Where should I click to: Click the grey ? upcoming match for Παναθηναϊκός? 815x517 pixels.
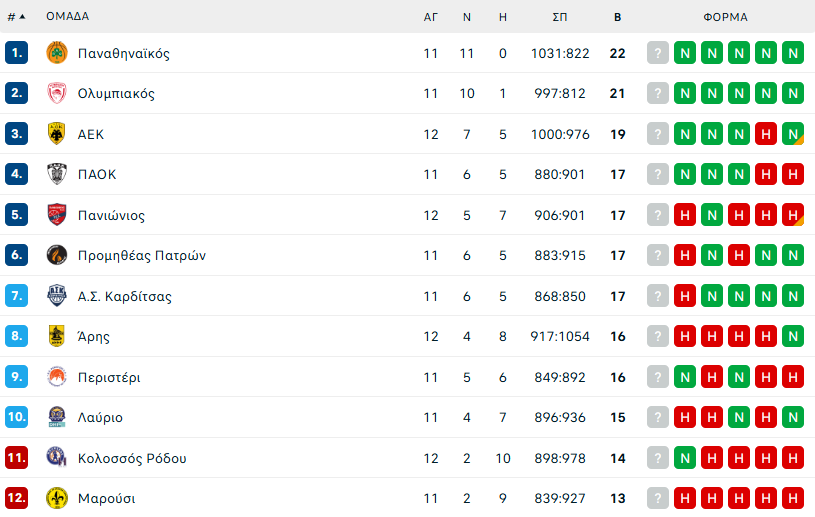(658, 53)
